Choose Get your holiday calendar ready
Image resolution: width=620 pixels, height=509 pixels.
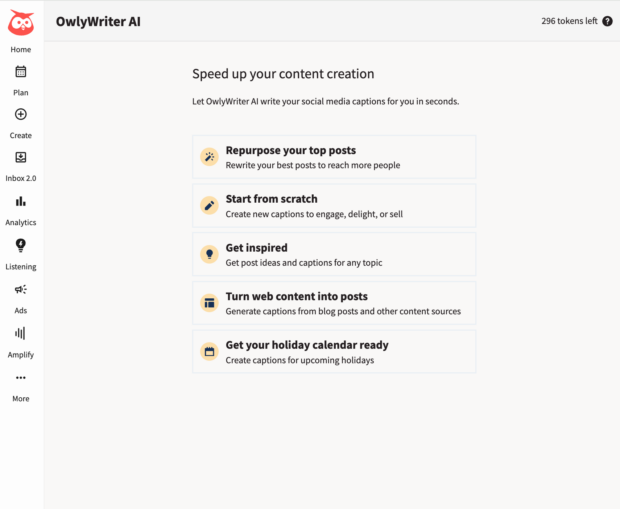pos(334,352)
